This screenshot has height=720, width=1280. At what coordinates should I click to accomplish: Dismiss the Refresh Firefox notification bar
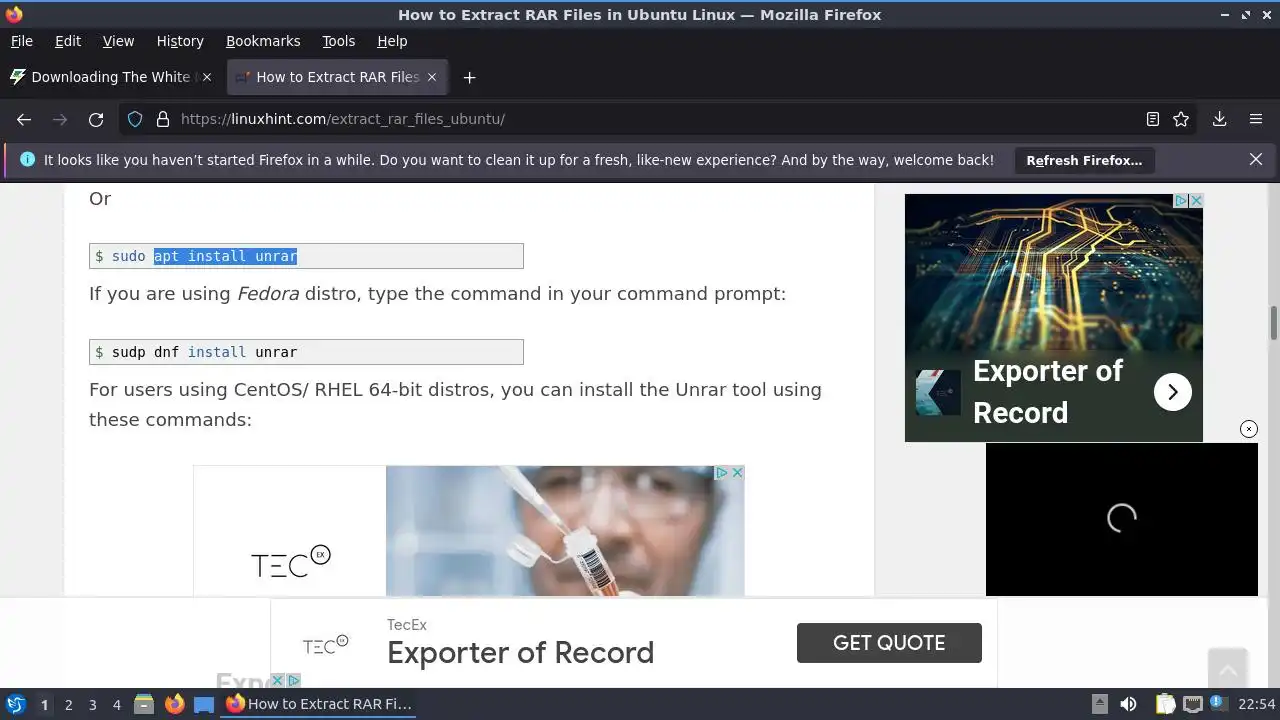coord(1256,159)
